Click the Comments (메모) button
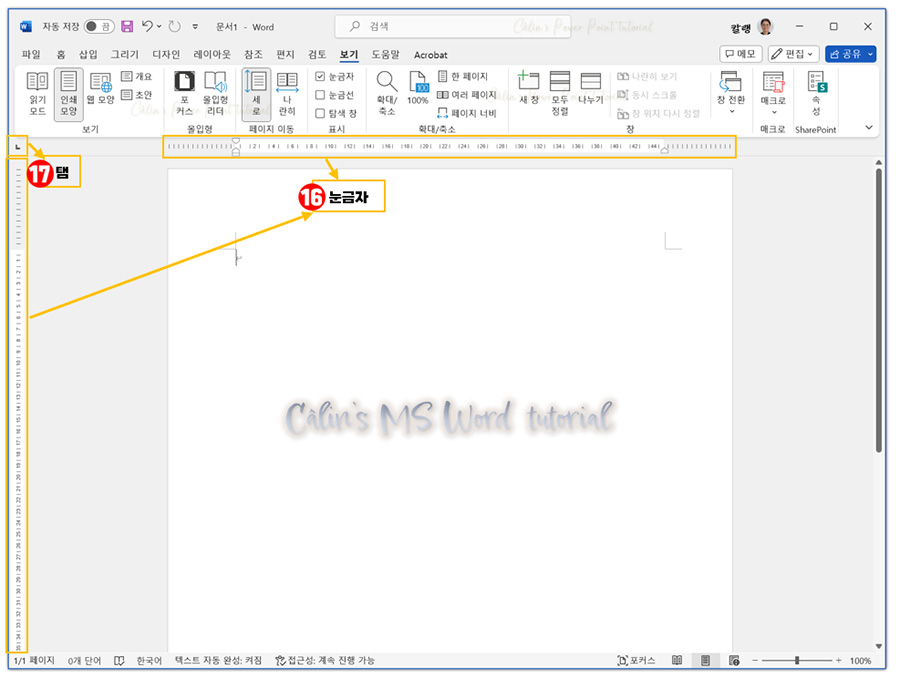 (x=740, y=54)
